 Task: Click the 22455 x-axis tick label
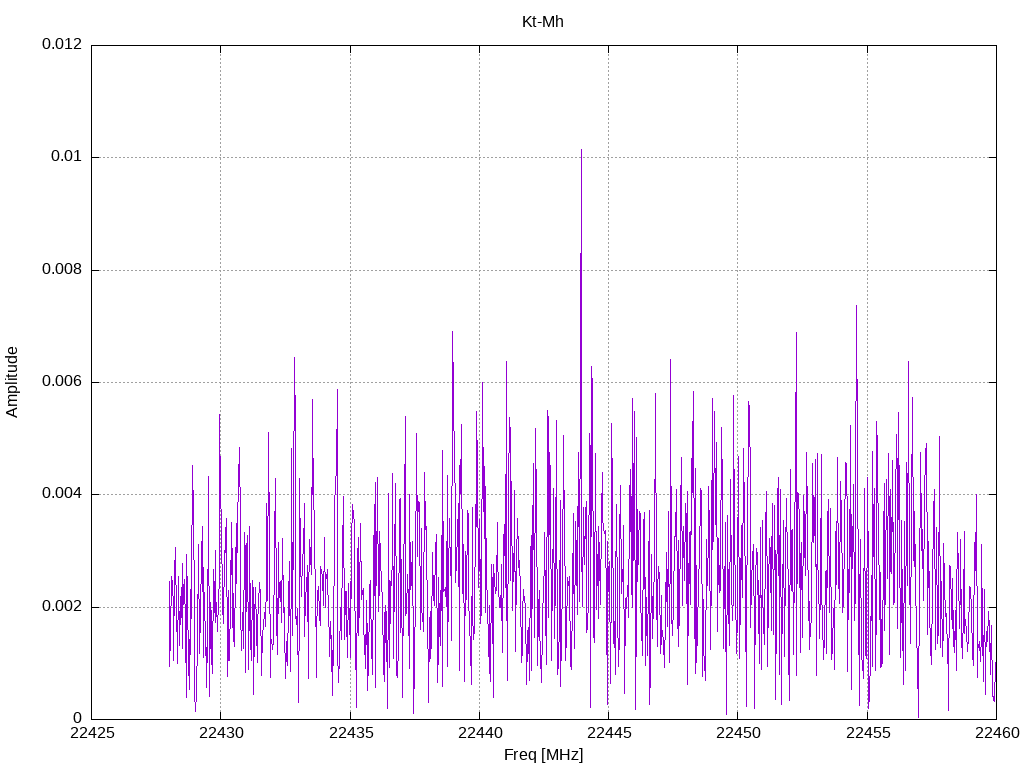(868, 733)
